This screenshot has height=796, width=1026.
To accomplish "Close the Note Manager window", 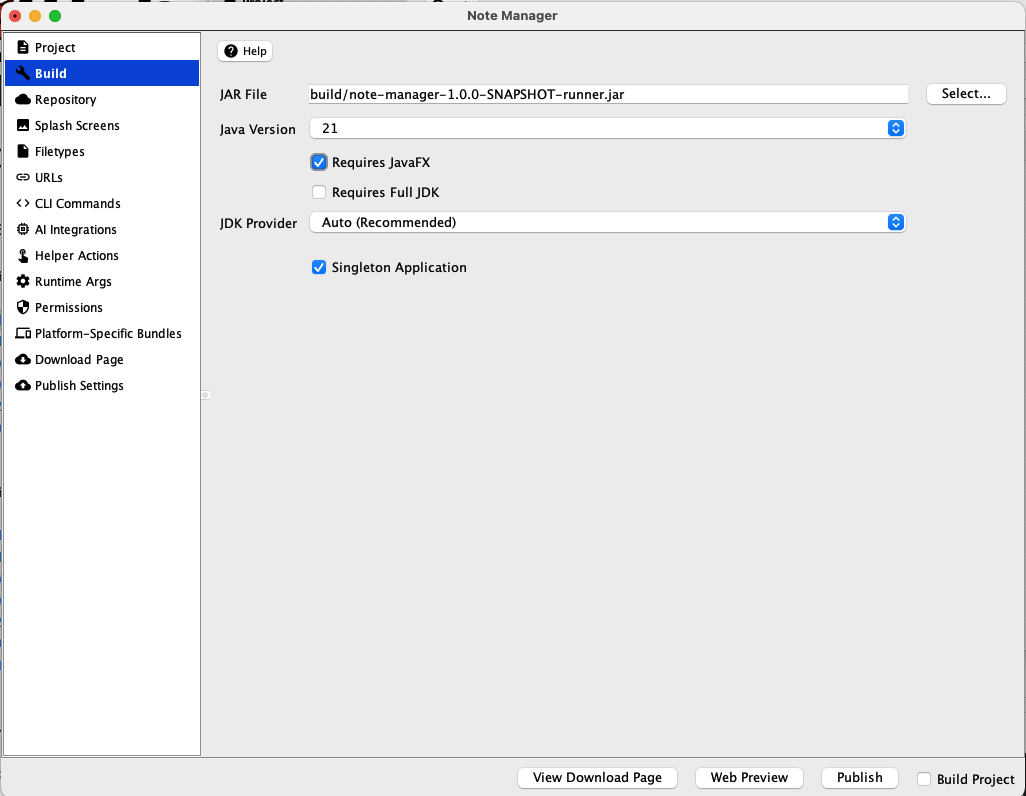I will (x=15, y=16).
